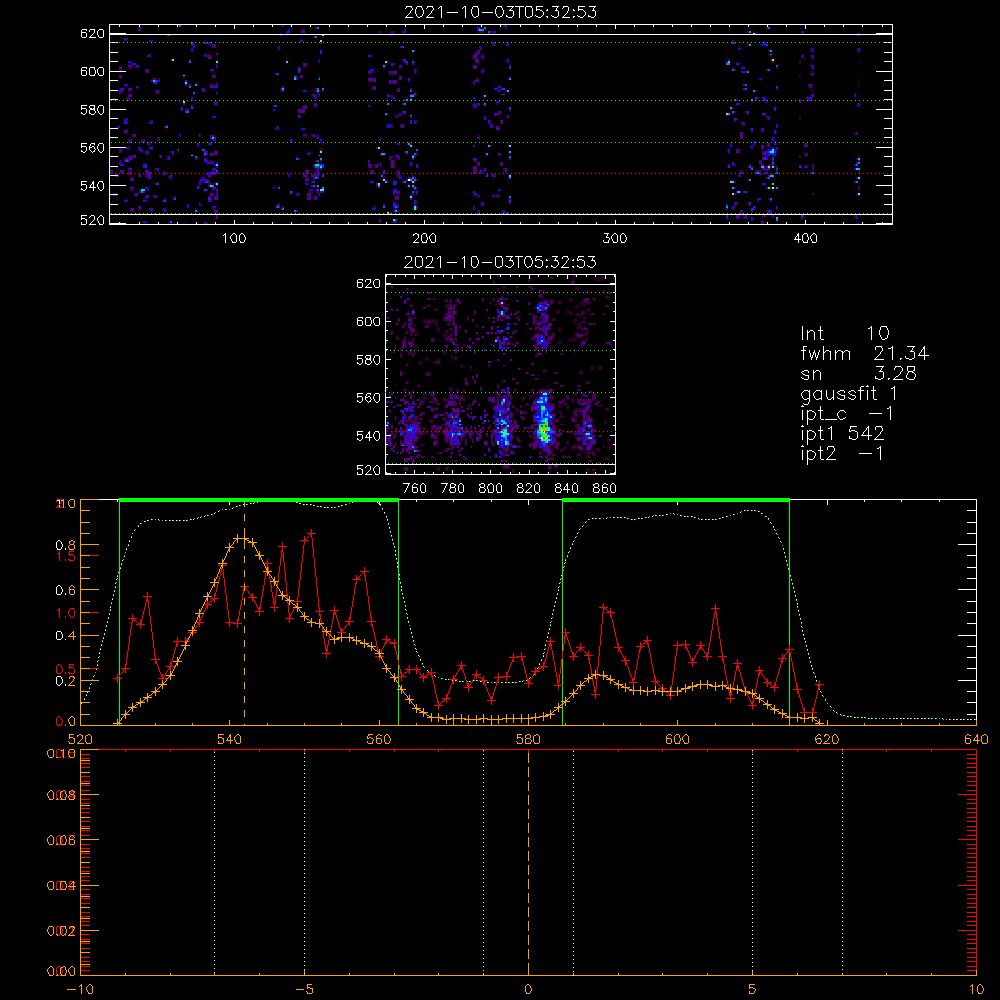This screenshot has height=1000, width=1000.
Task: Click the '5' x-axis label of bottom plot
Action: 753,989
